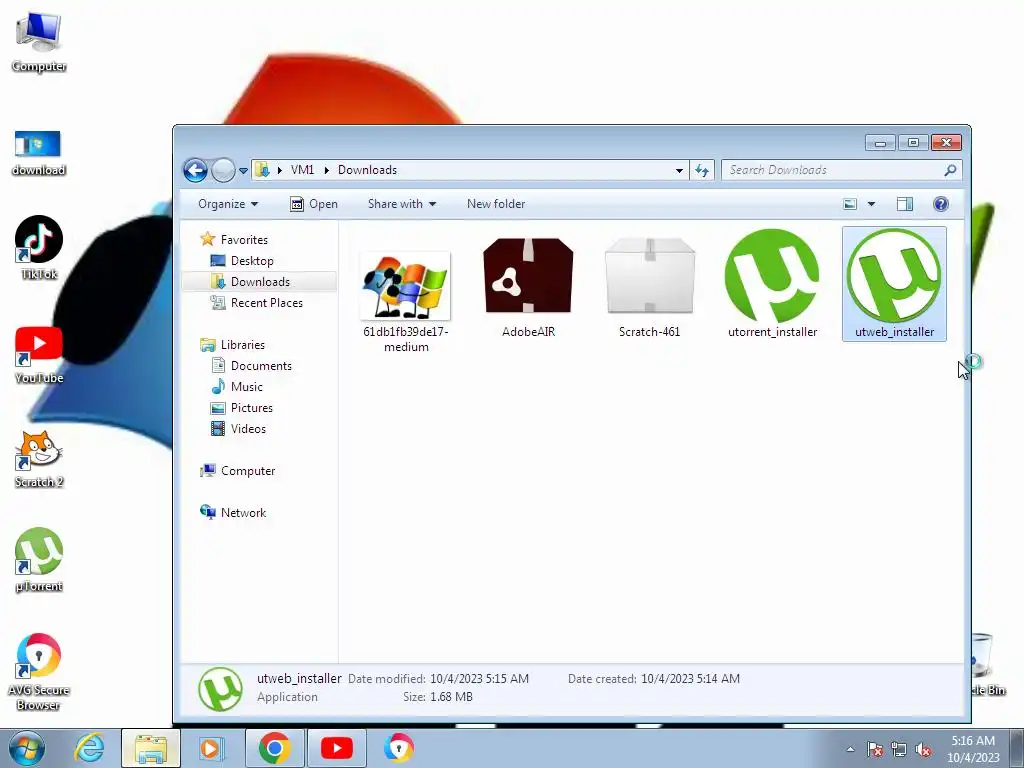This screenshot has height=768, width=1024.
Task: Click Open in the command bar
Action: pyautogui.click(x=313, y=204)
